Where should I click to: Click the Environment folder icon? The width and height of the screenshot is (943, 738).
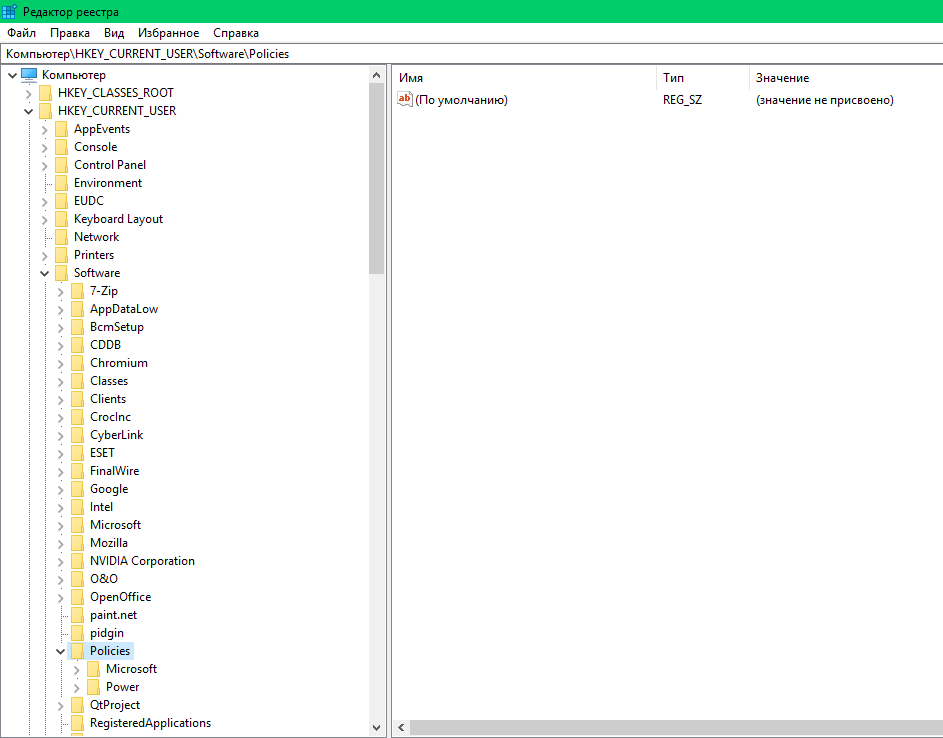[x=61, y=183]
